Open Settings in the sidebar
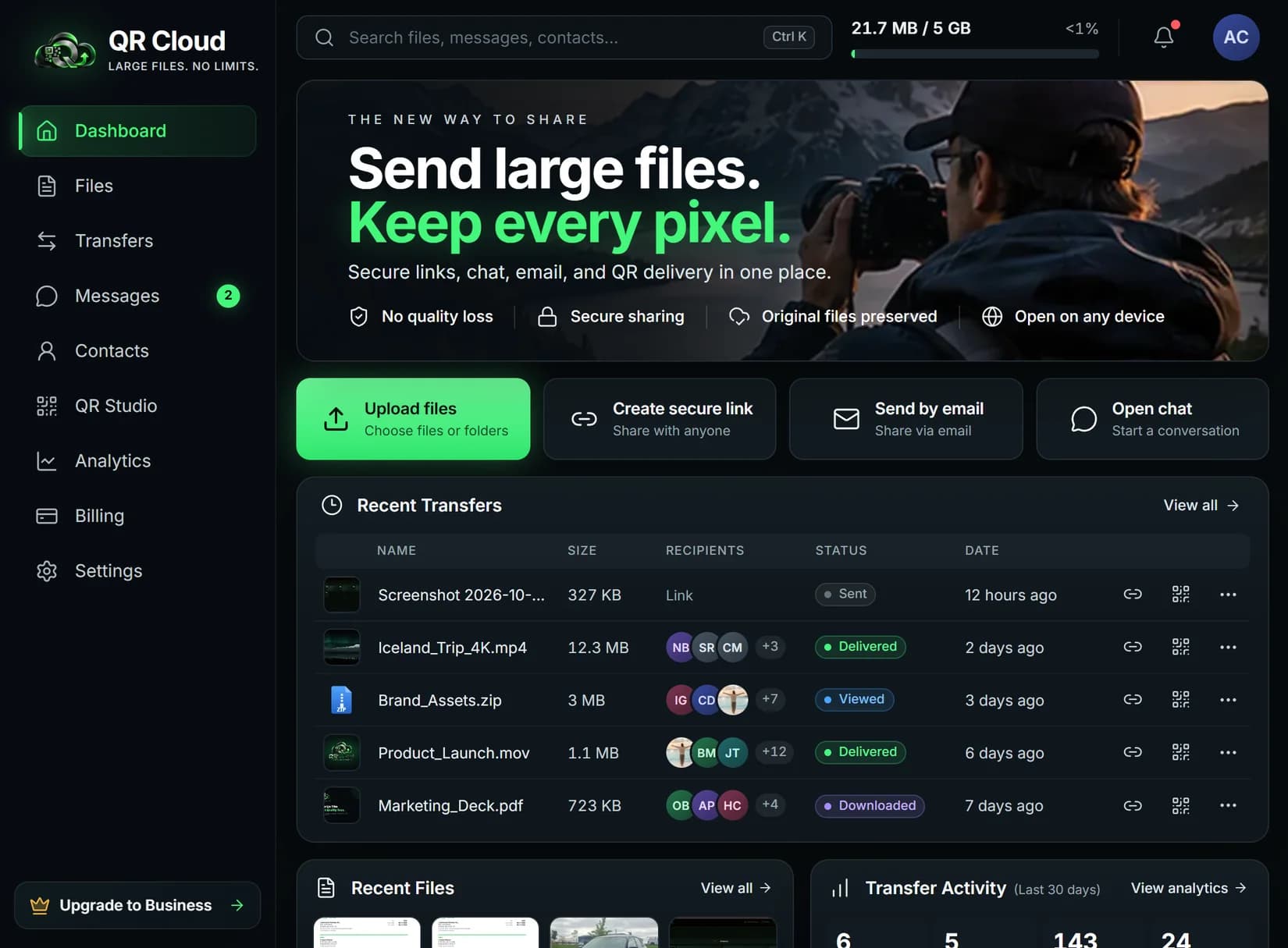Viewport: 1288px width, 948px height. coord(137,571)
